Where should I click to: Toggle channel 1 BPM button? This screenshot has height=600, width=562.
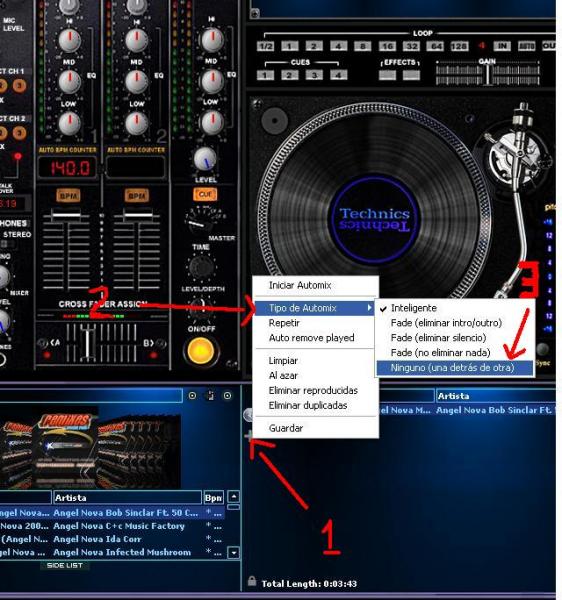pyautogui.click(x=69, y=196)
